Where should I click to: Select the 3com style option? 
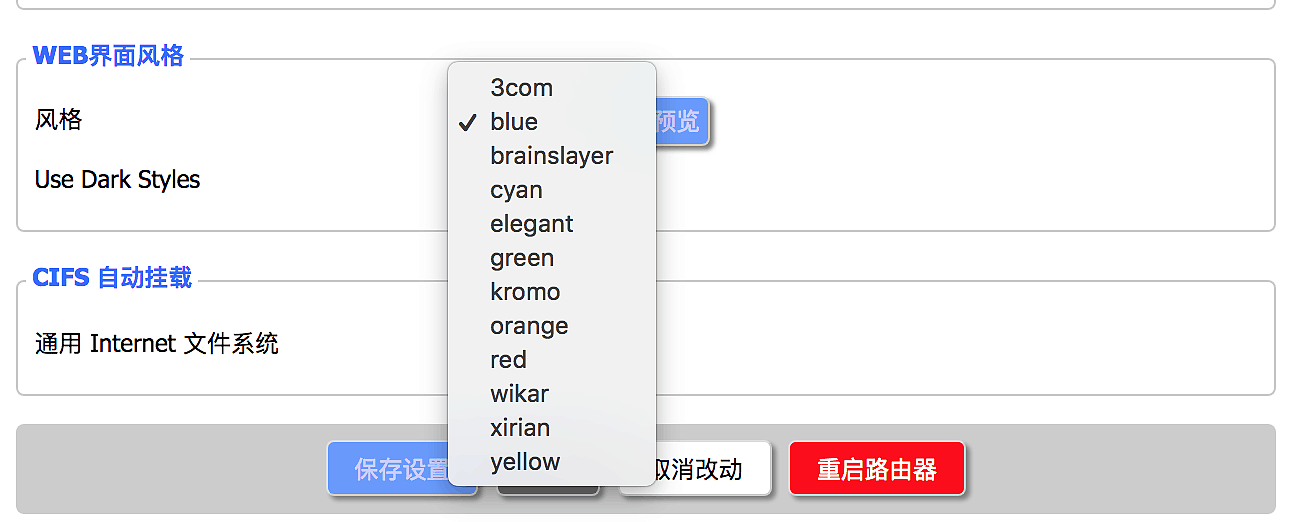(521, 88)
